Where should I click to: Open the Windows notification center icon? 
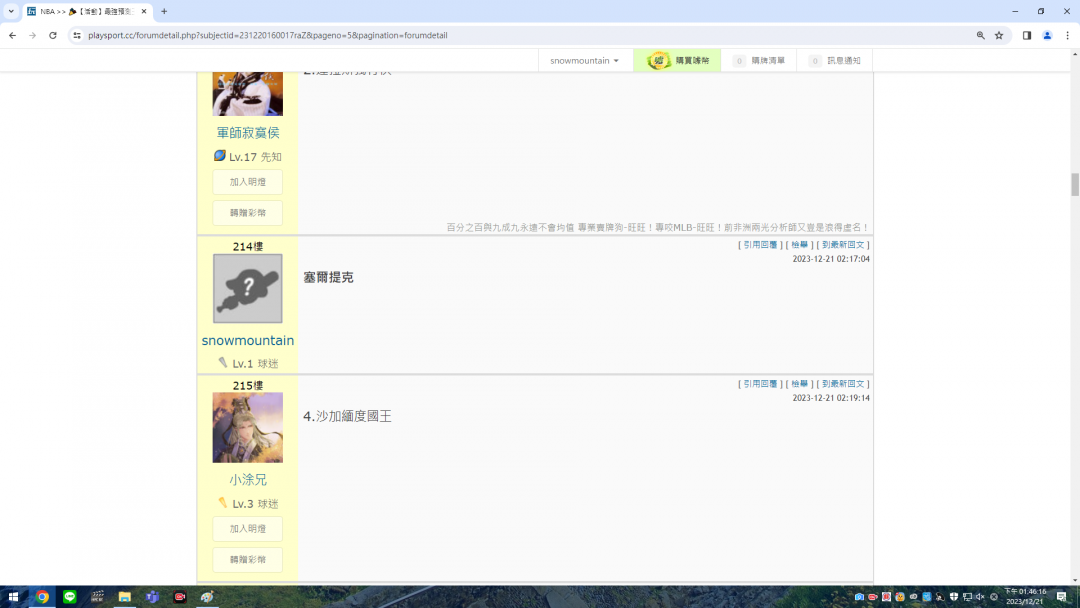1062,597
